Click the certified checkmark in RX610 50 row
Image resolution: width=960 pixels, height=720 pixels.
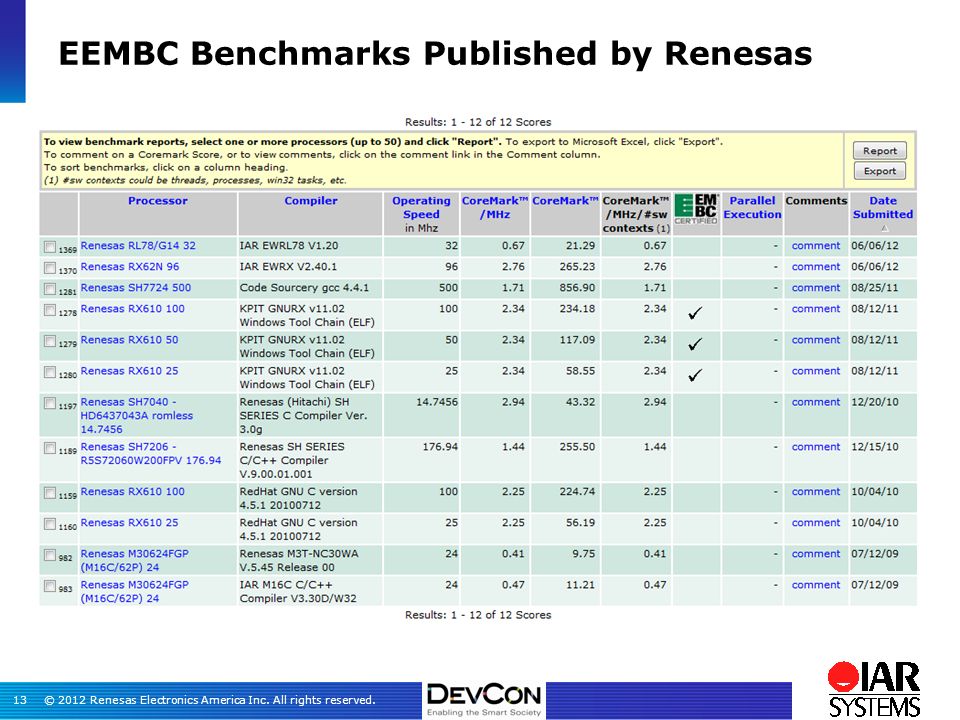pos(695,345)
